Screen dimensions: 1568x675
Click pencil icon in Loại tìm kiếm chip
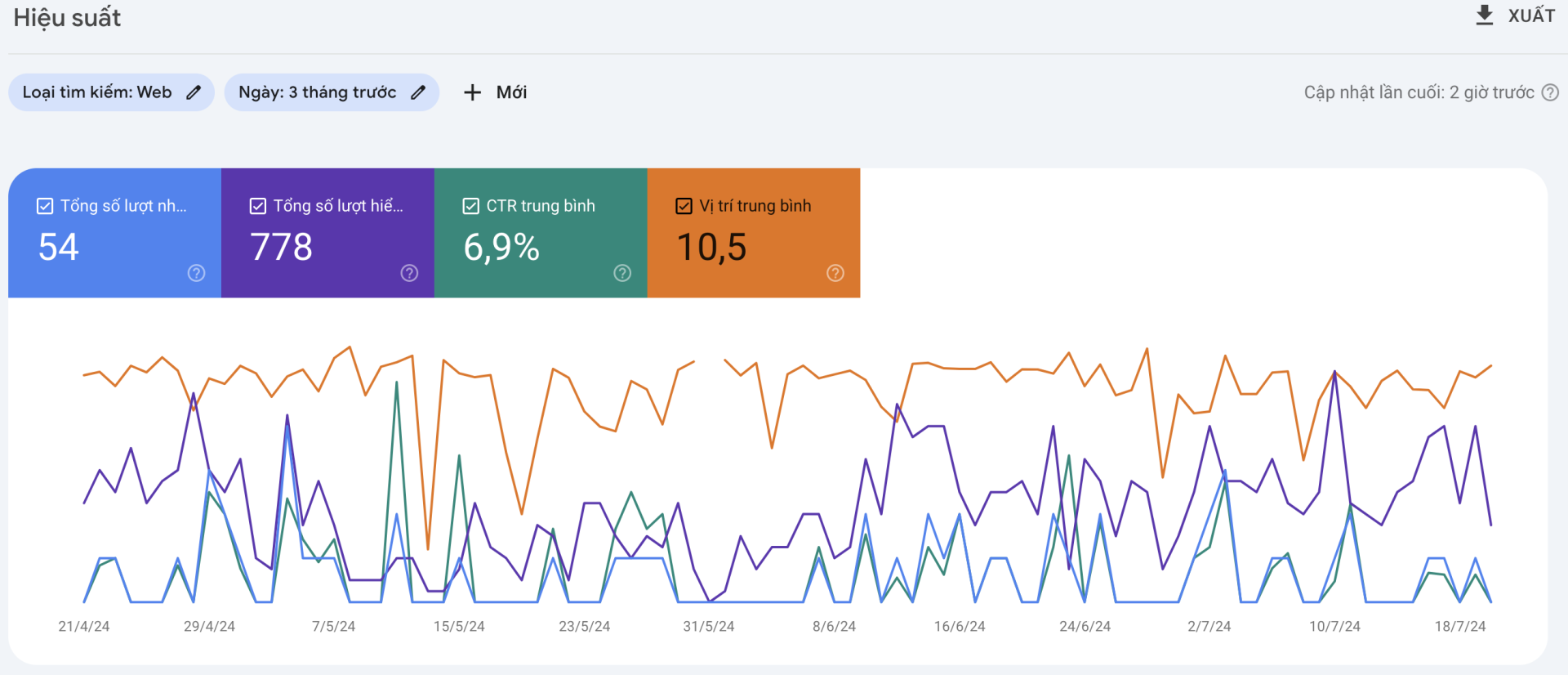194,92
